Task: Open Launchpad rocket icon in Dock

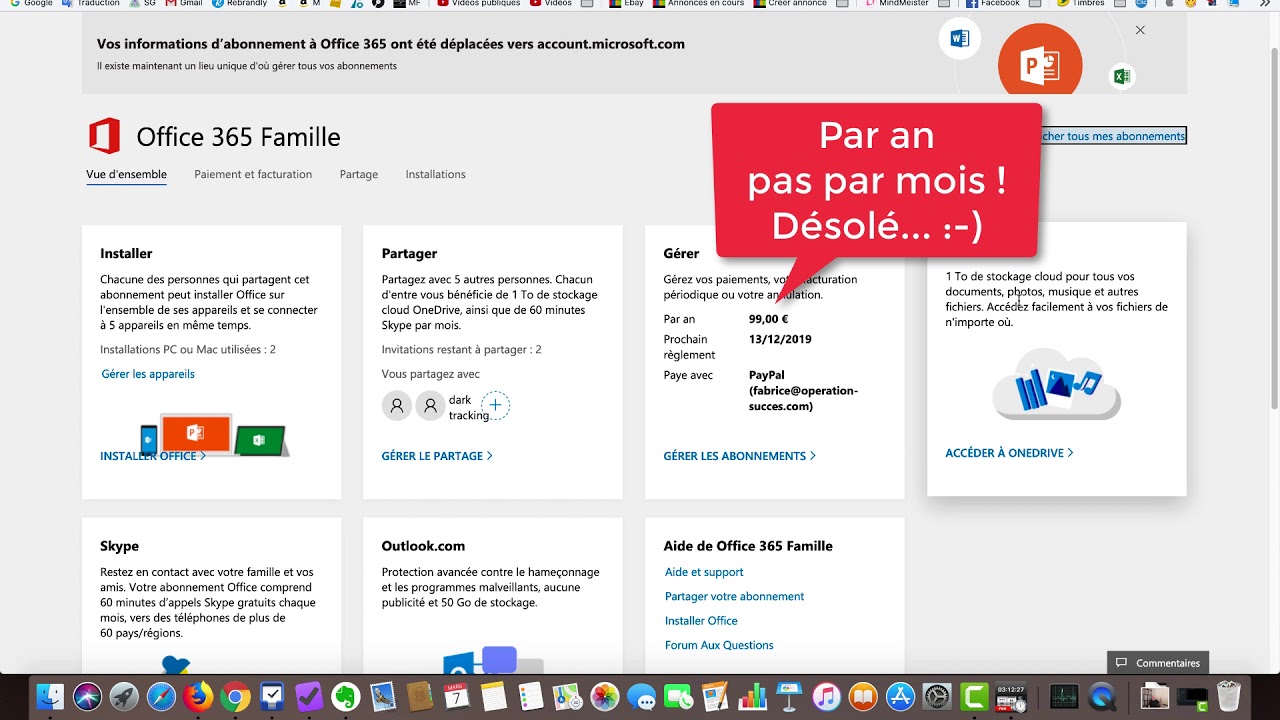Action: point(124,697)
